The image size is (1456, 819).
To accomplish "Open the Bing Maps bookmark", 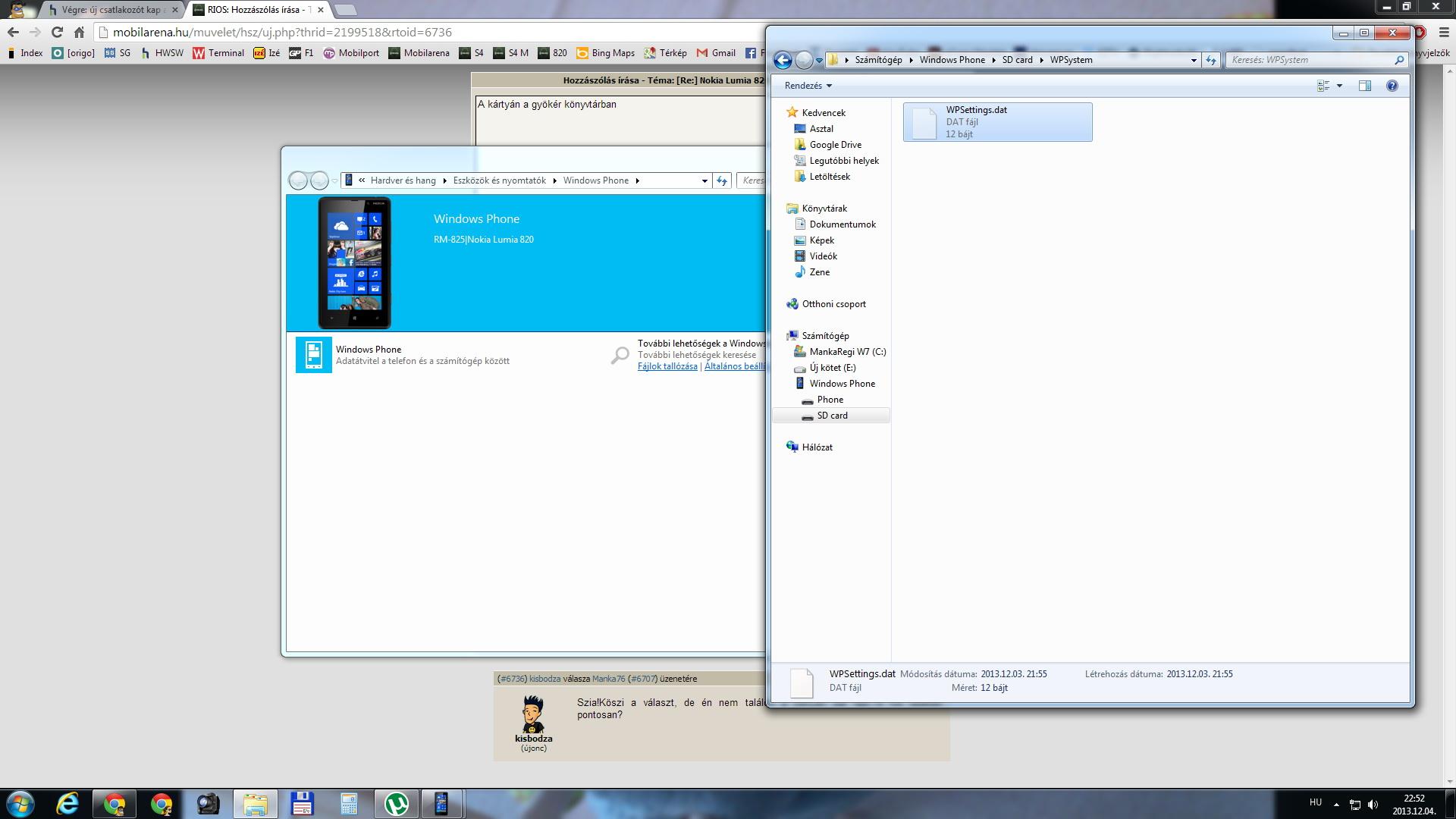I will [605, 53].
